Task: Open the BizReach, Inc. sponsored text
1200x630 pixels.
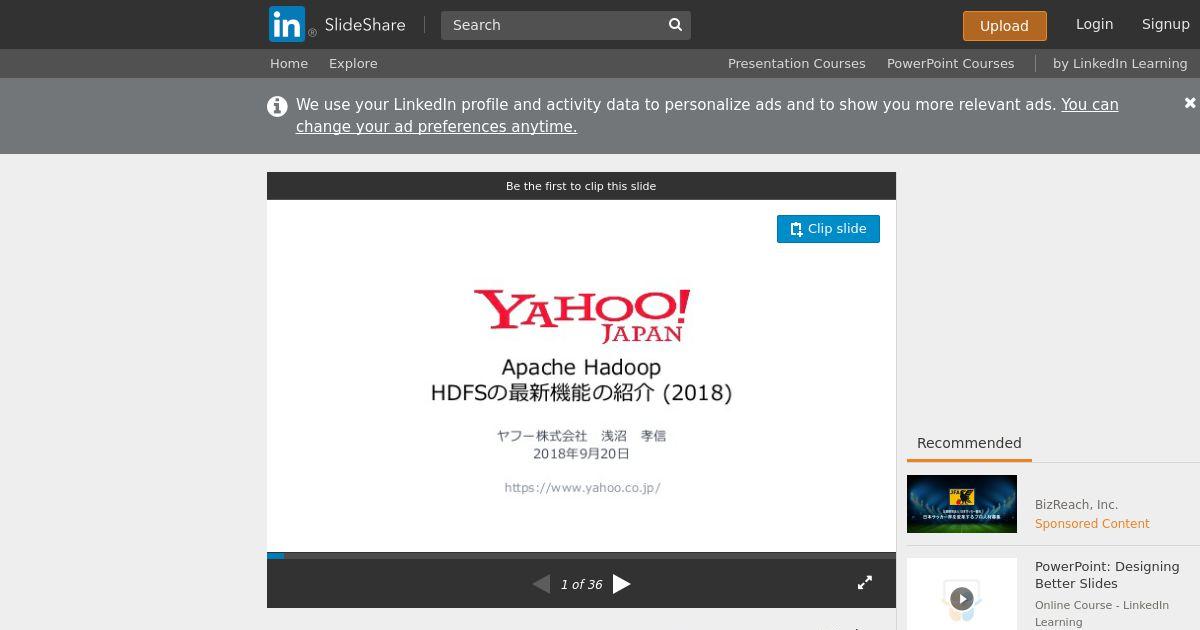Action: tap(1076, 505)
